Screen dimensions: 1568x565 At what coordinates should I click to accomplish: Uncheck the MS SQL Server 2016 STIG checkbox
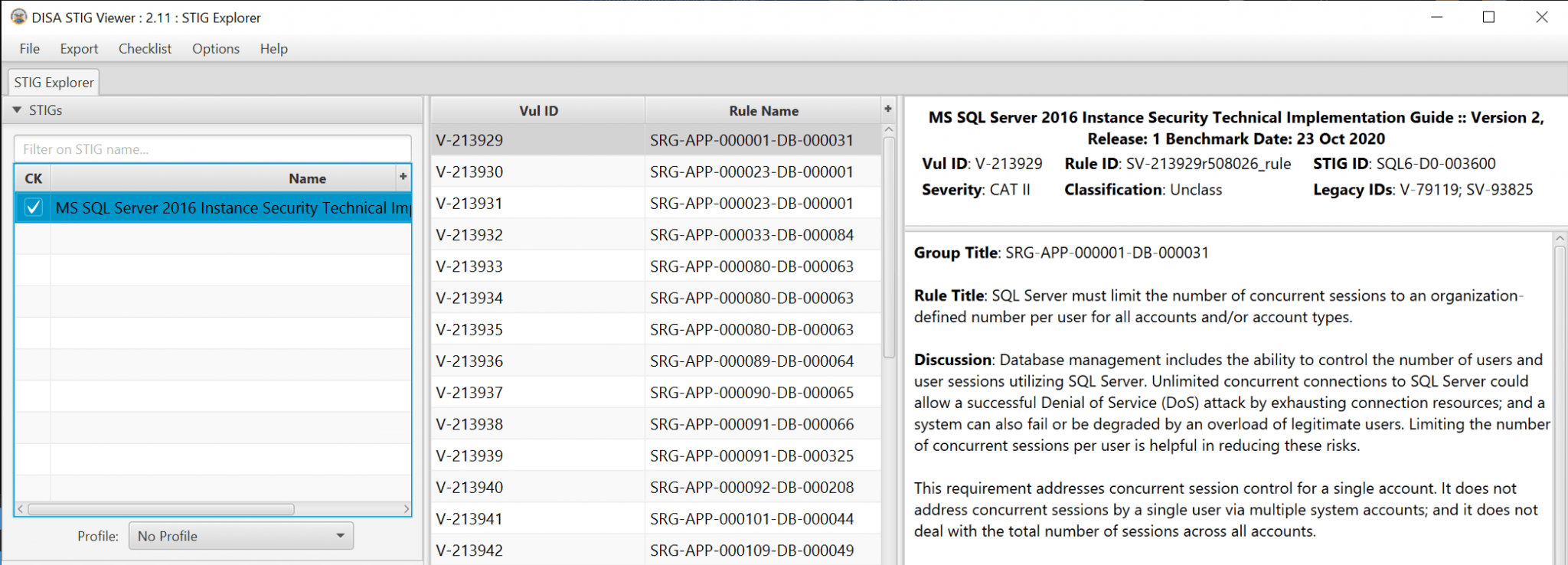coord(33,207)
